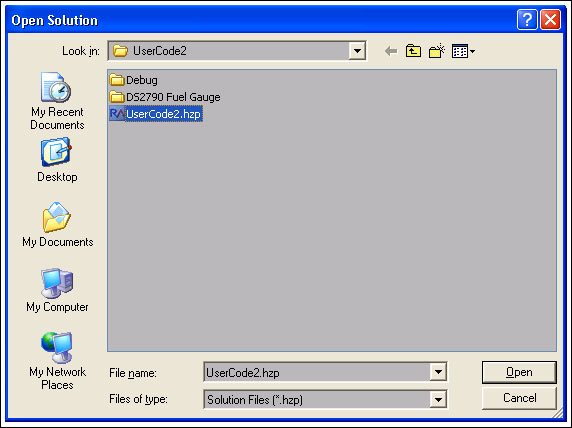Browse My Network Places
The image size is (572, 428).
coord(57,361)
